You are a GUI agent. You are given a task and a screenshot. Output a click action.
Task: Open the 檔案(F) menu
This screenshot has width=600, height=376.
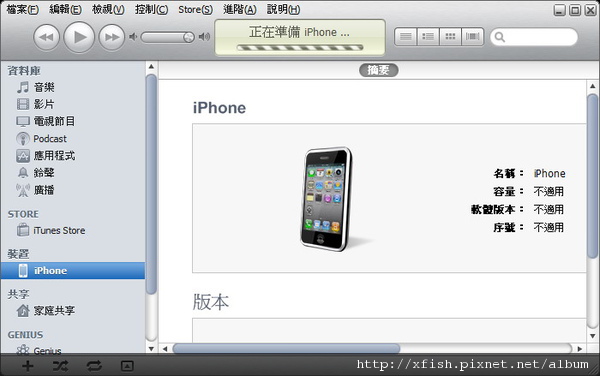(x=23, y=9)
